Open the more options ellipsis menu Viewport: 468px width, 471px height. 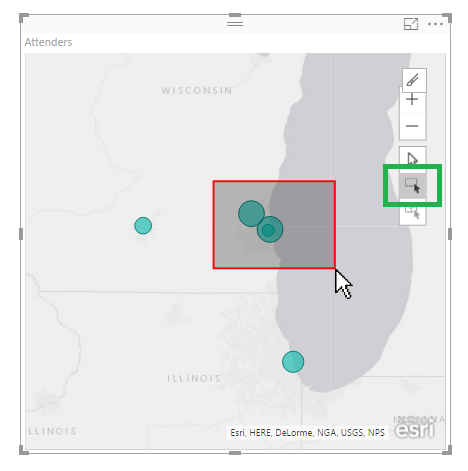(435, 24)
